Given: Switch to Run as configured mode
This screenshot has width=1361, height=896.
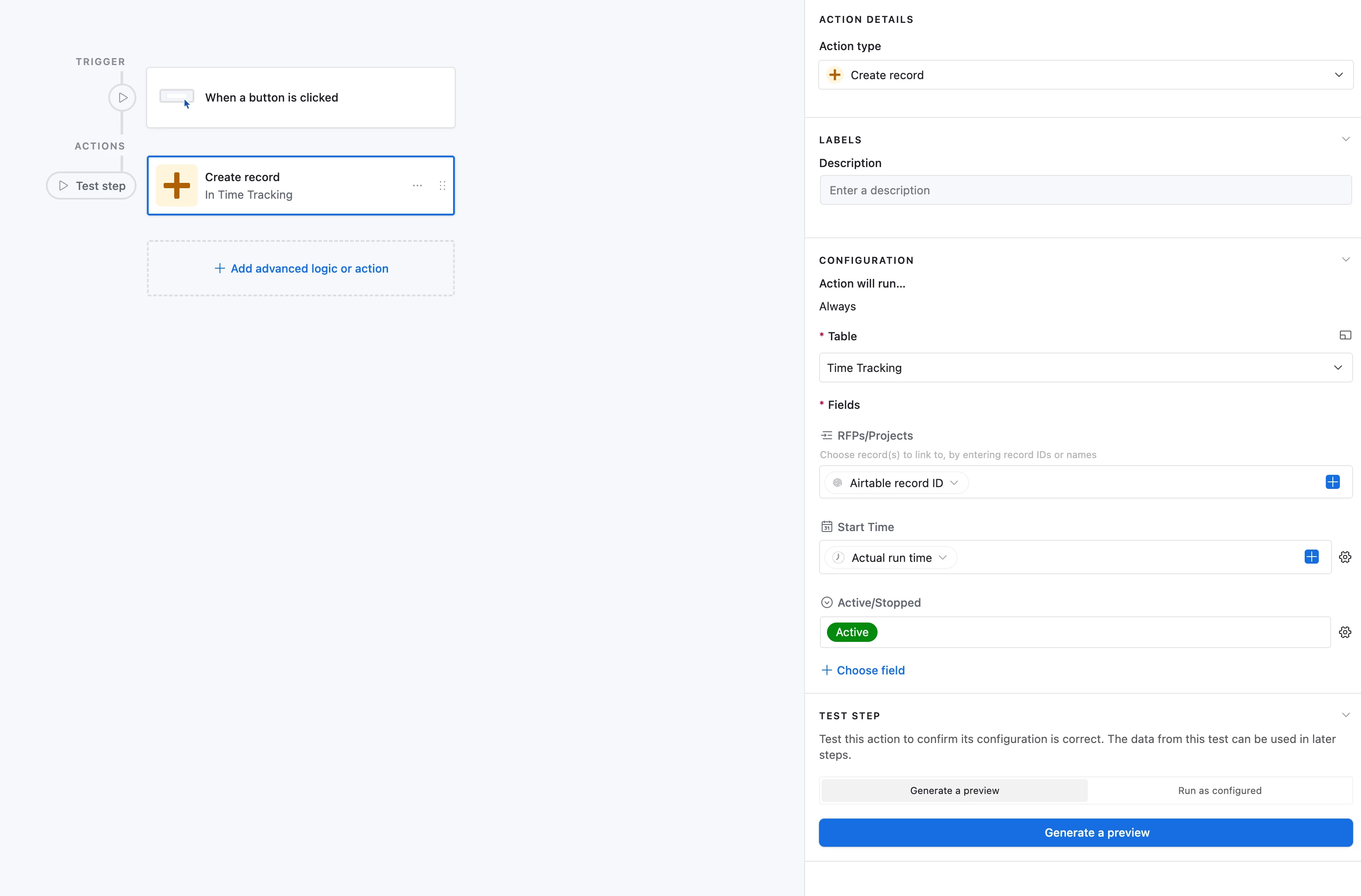Looking at the screenshot, I should (x=1219, y=790).
